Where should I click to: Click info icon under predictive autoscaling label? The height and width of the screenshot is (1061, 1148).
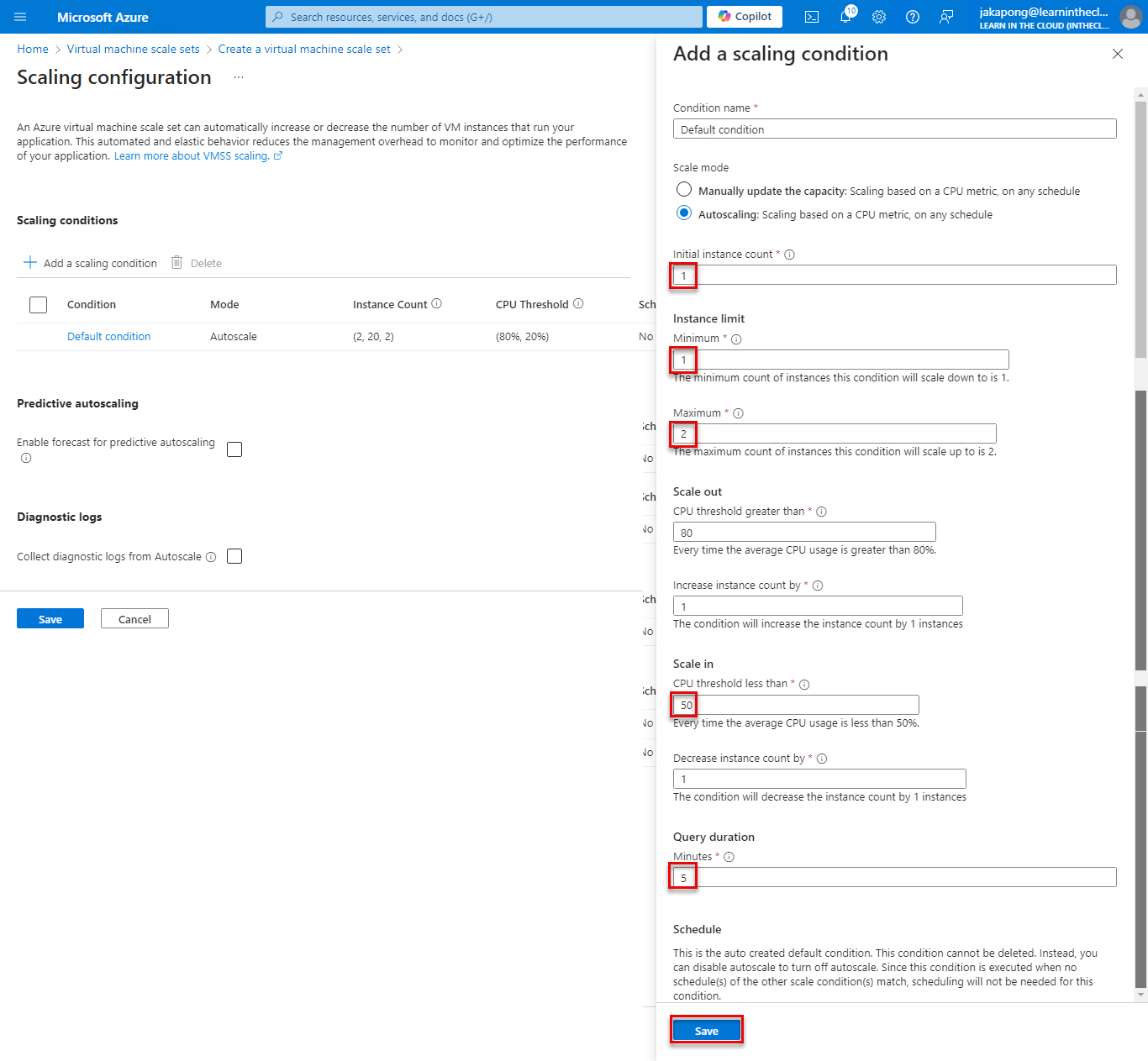26,459
